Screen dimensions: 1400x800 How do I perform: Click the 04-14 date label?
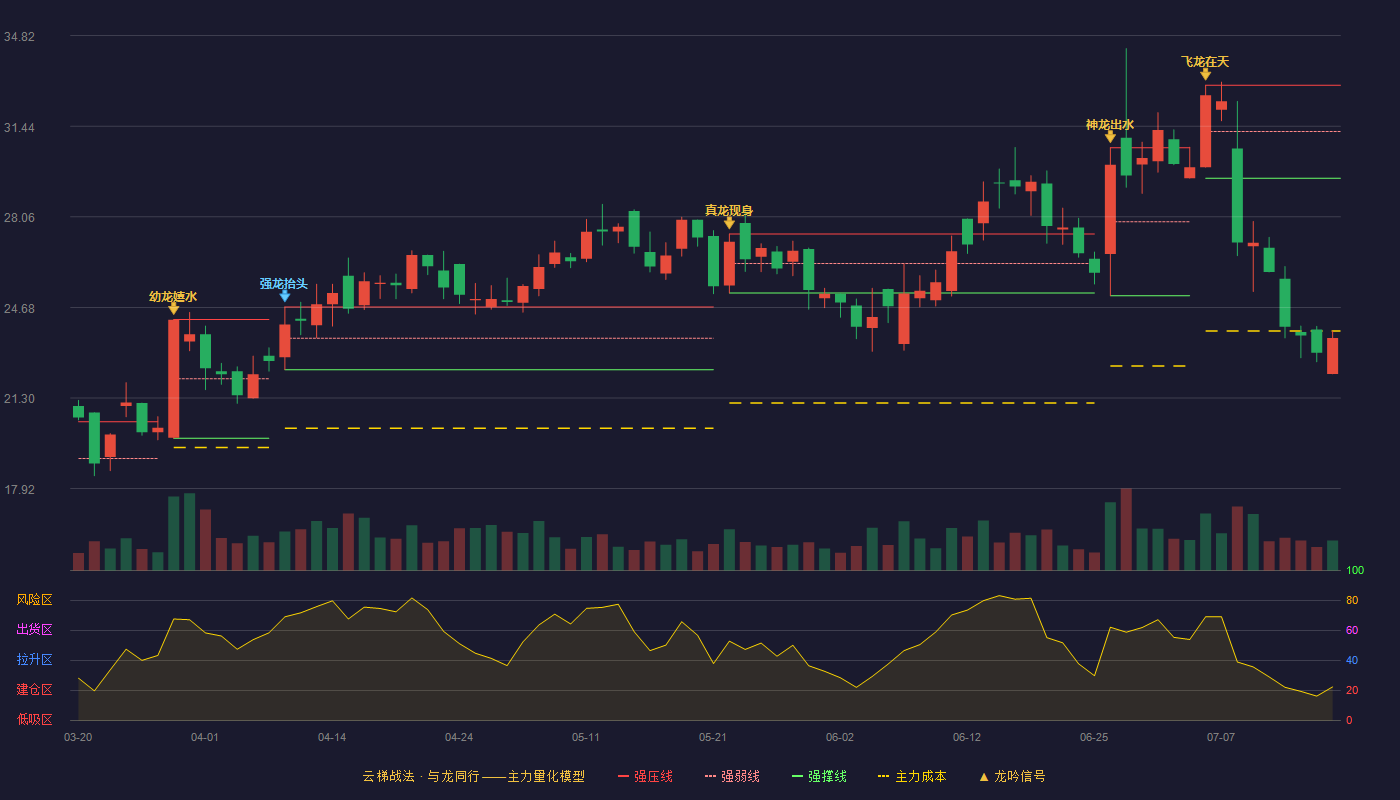(332, 737)
